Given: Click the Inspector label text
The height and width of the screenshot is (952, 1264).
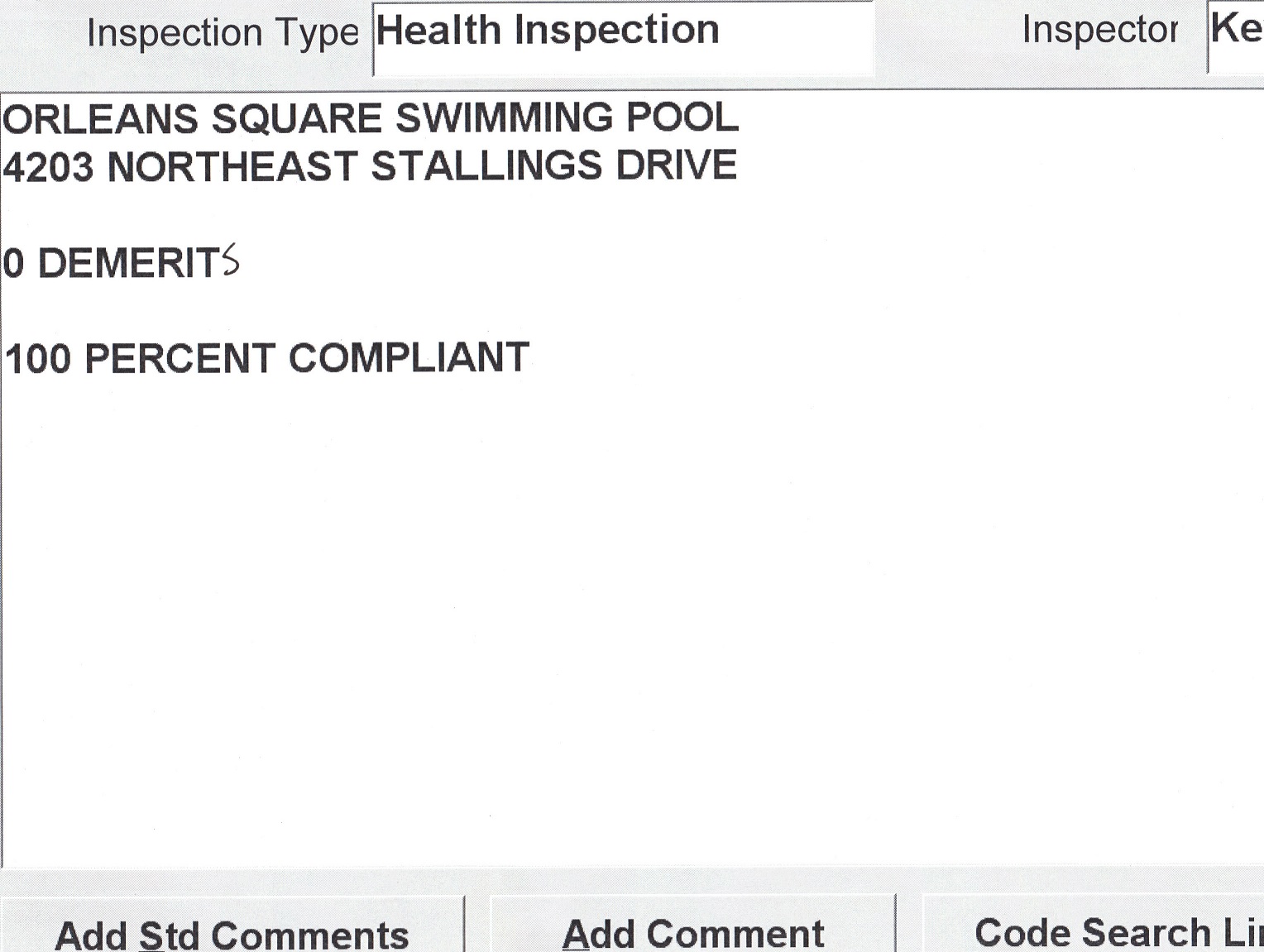Looking at the screenshot, I should 1099,31.
